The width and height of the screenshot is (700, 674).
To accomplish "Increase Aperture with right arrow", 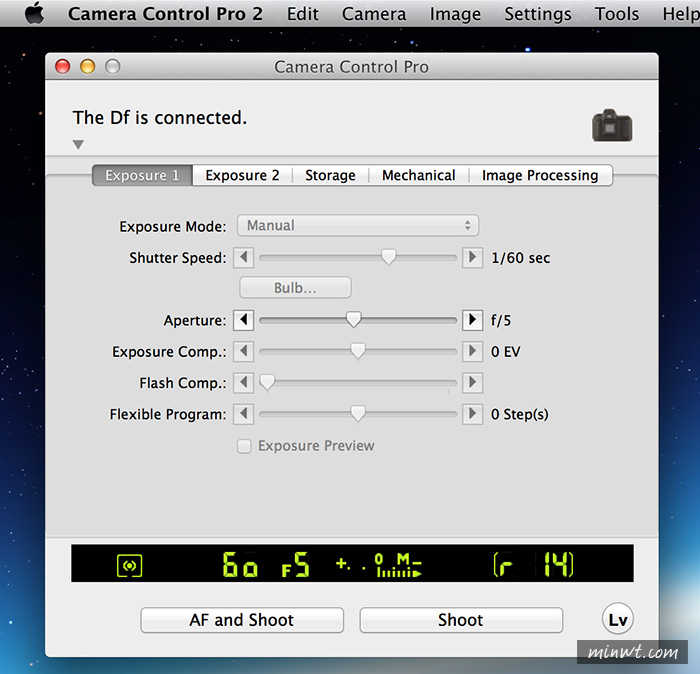I will tap(472, 320).
